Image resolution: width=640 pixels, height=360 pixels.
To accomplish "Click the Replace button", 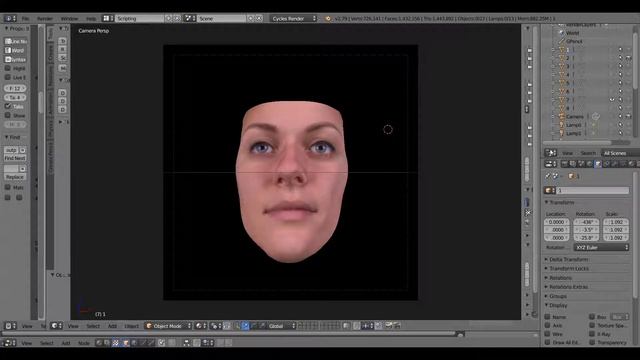I will (15, 177).
